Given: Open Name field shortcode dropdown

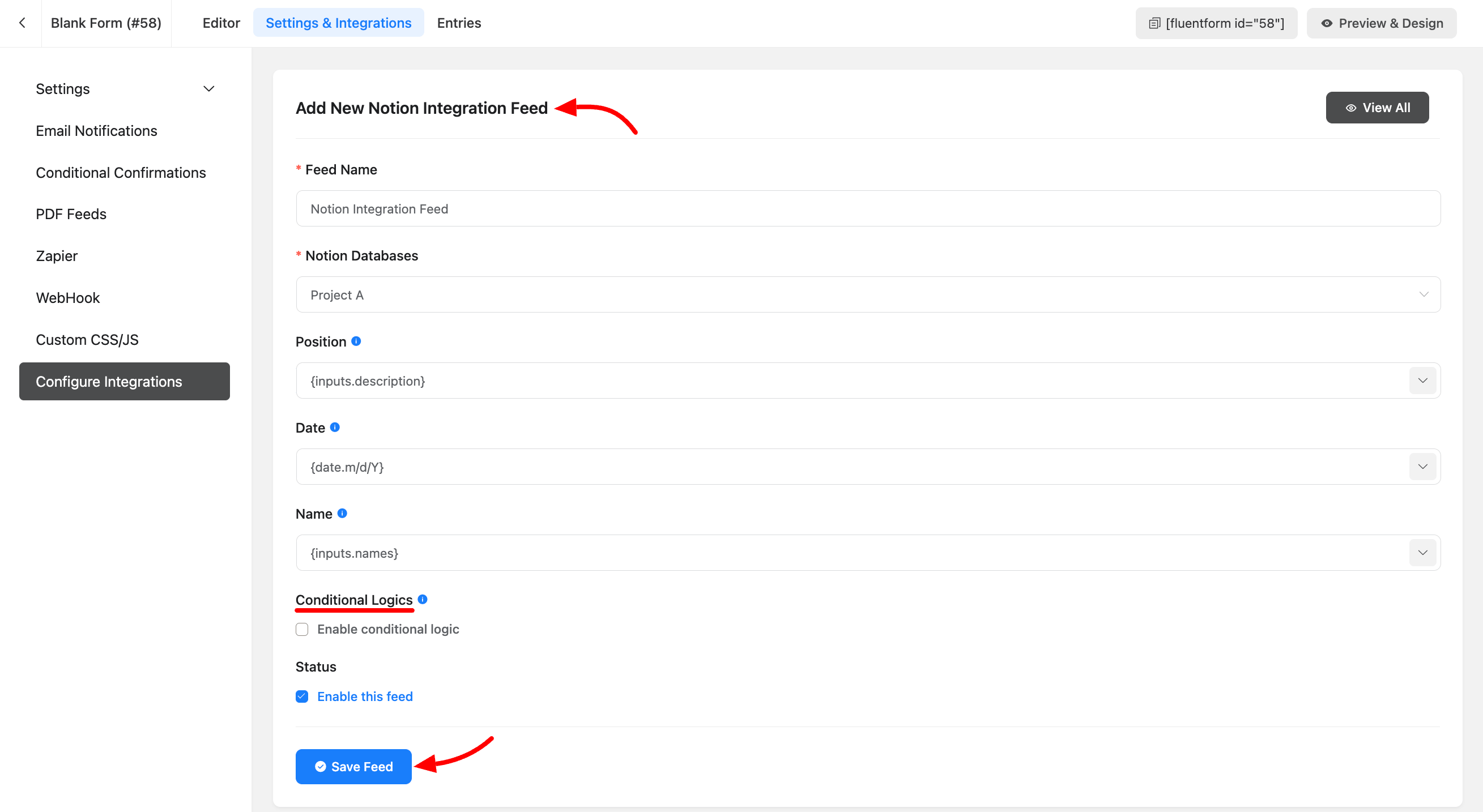Looking at the screenshot, I should 1422,553.
